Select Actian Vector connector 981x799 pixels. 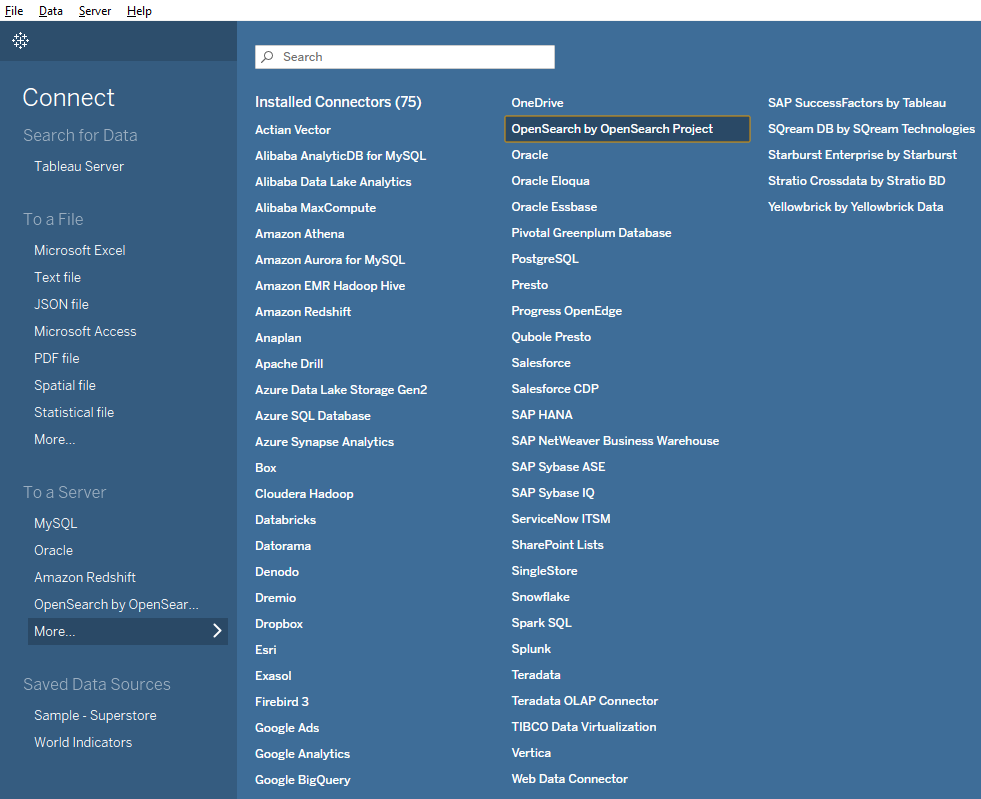click(x=293, y=130)
